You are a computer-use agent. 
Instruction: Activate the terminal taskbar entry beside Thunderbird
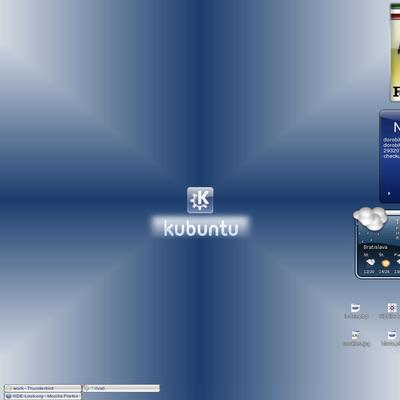point(121,388)
